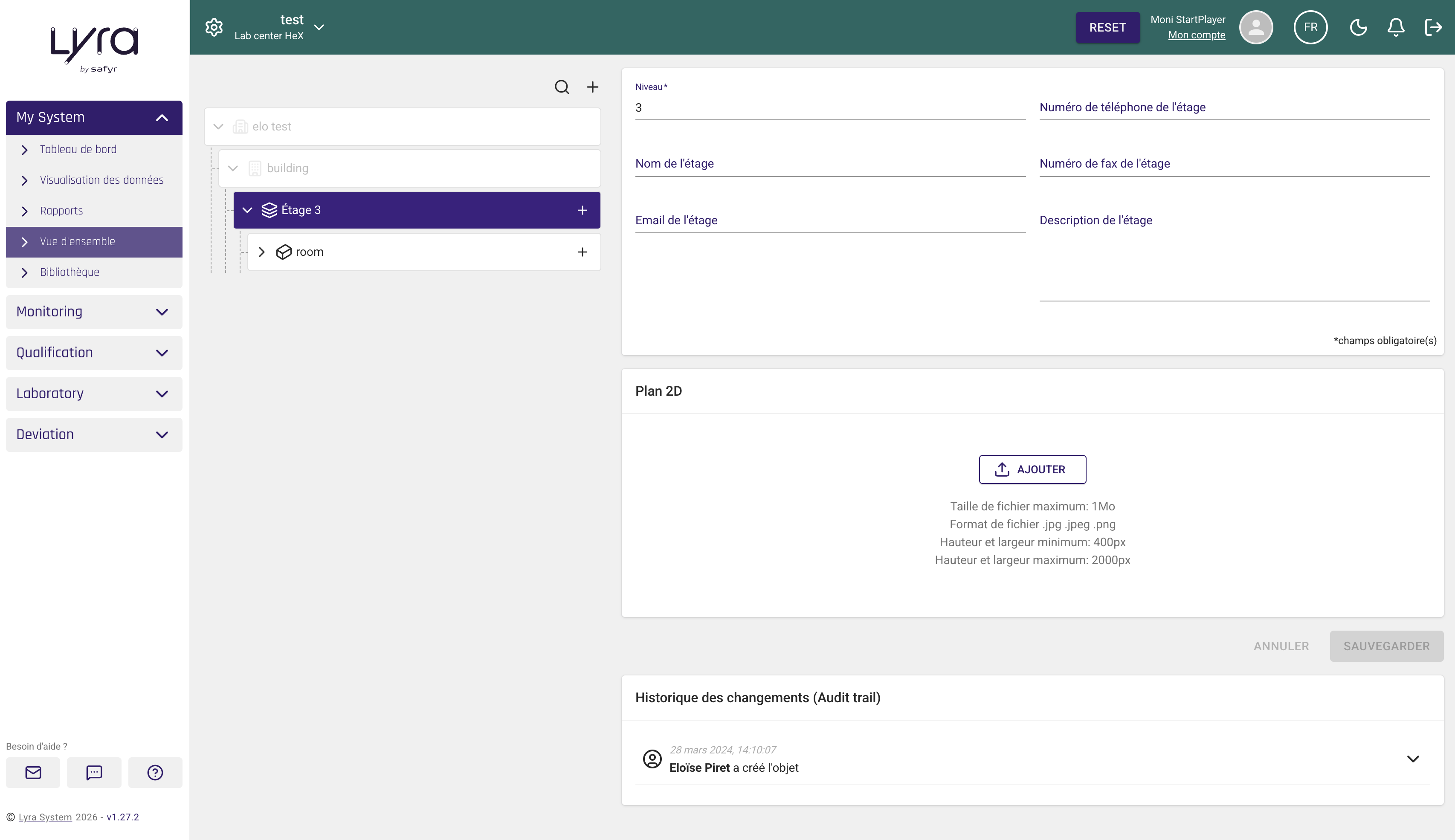Click the Moni StartPlayer name
Image resolution: width=1455 pixels, height=840 pixels.
tap(1187, 20)
